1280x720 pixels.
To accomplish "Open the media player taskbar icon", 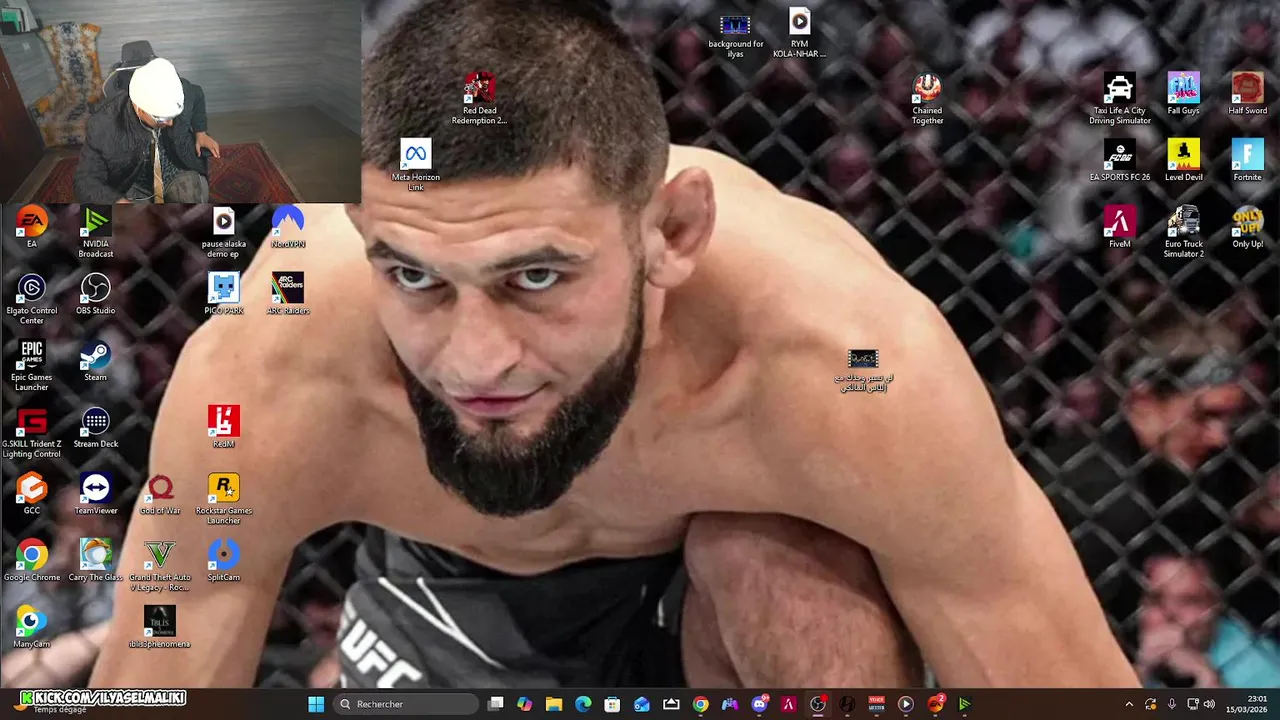I will pyautogui.click(x=905, y=704).
